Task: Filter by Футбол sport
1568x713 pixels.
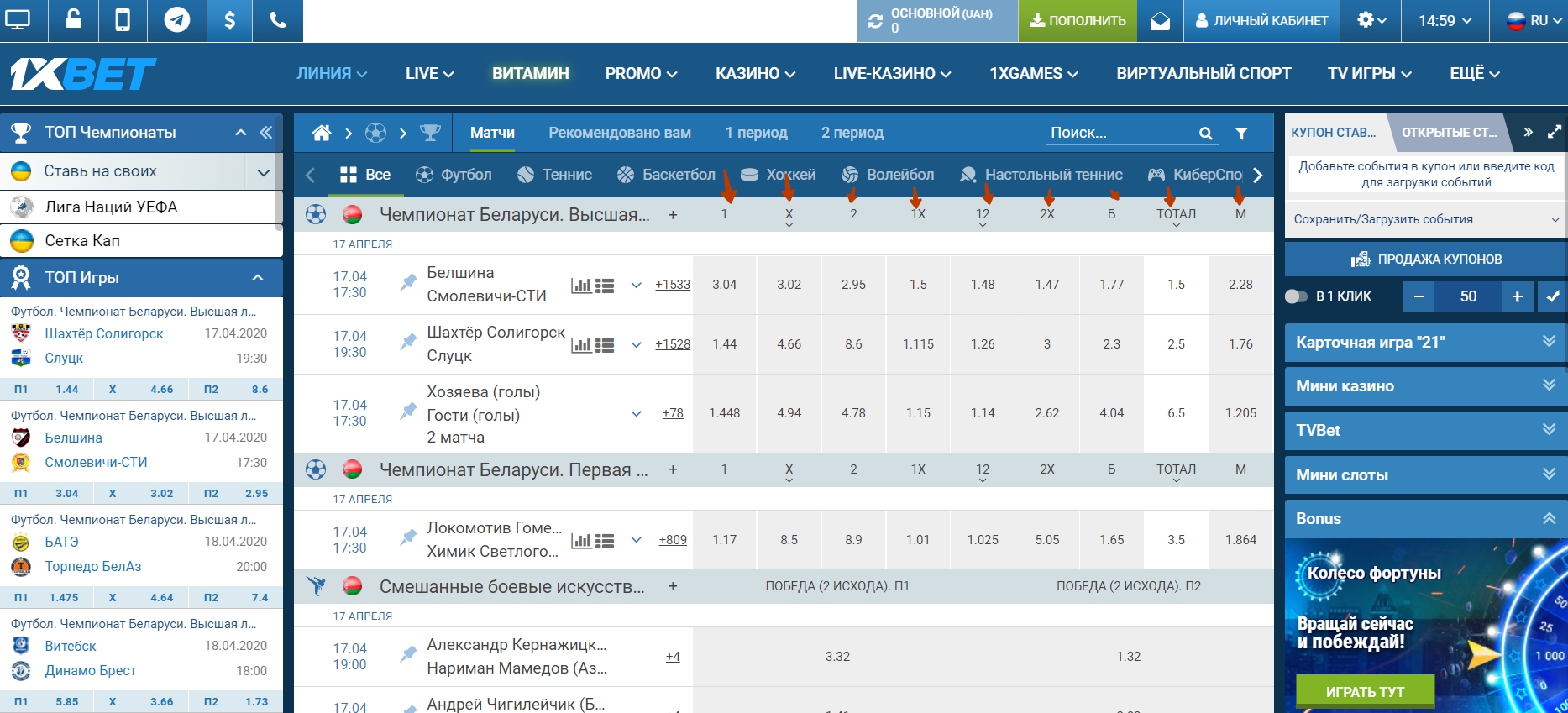Action: click(454, 175)
